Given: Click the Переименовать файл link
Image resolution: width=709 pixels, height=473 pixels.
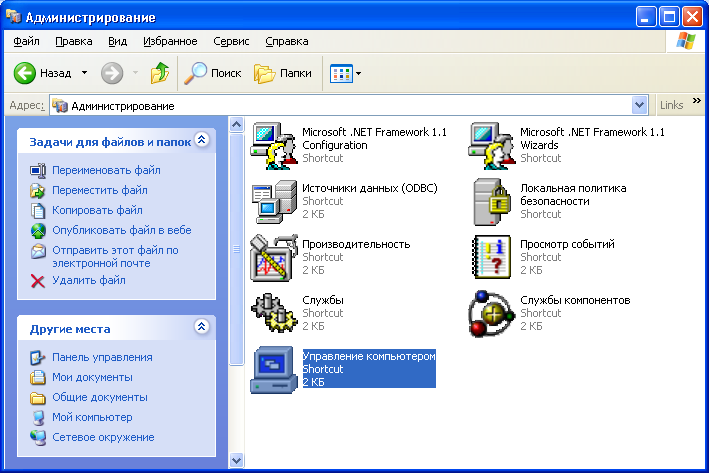Looking at the screenshot, I should pos(106,170).
